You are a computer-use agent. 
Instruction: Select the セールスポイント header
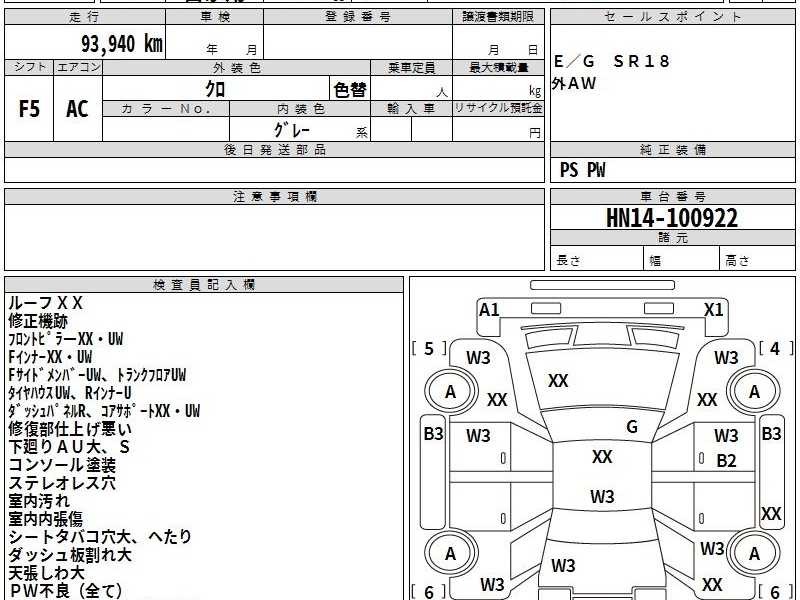(x=672, y=17)
